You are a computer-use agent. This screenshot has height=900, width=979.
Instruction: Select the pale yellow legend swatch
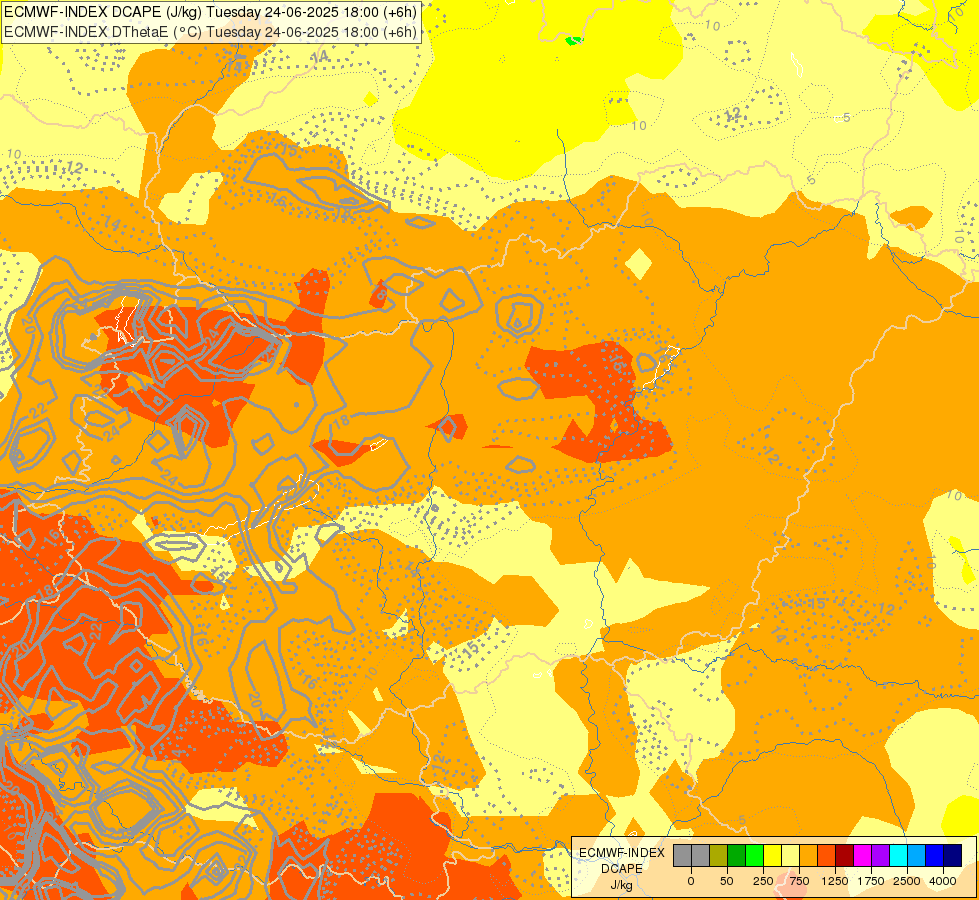click(x=790, y=855)
